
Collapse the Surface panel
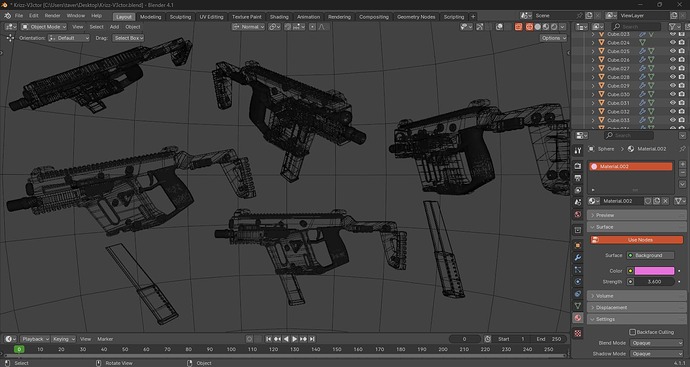(x=636, y=227)
